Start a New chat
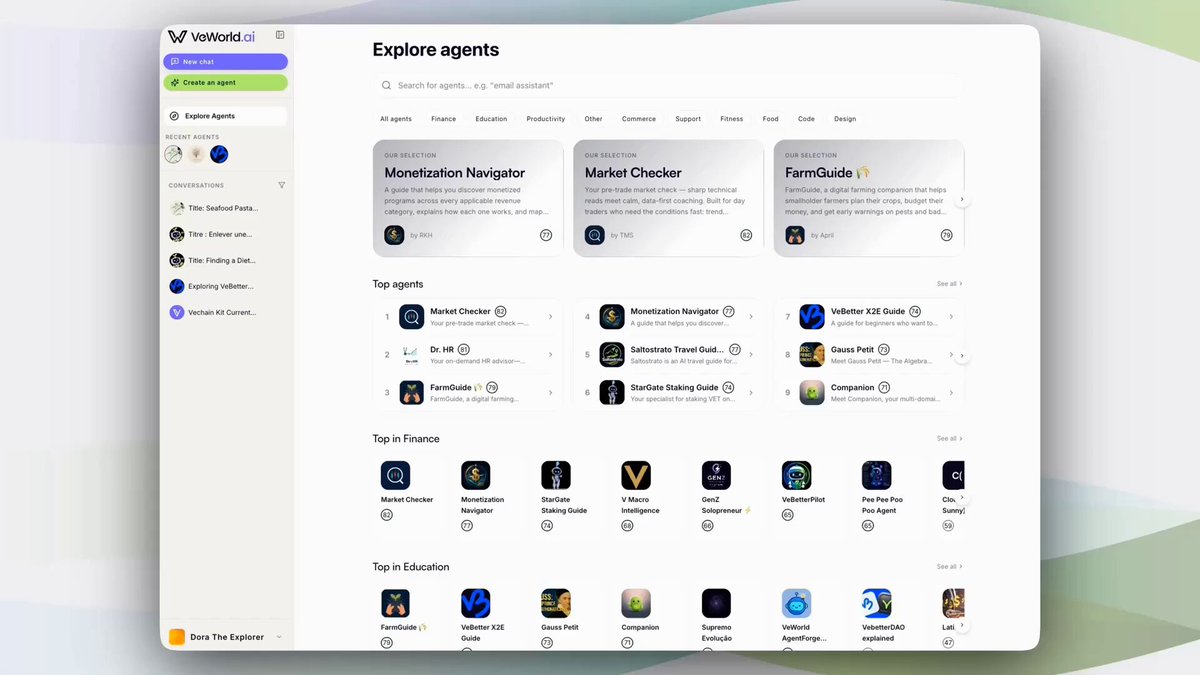 coord(226,62)
